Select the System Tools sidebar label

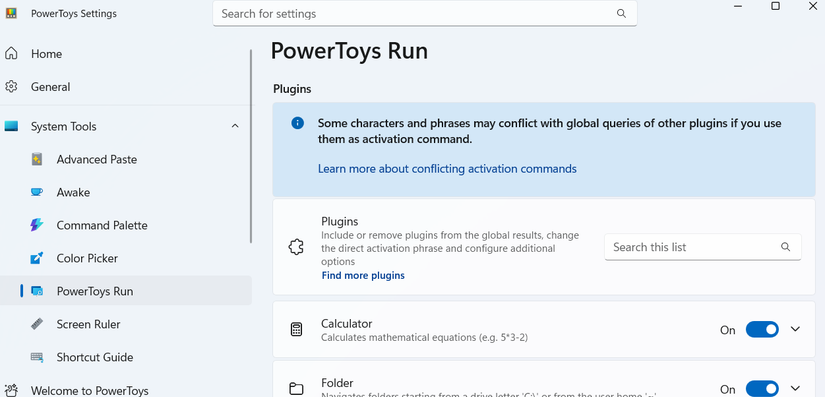64,127
